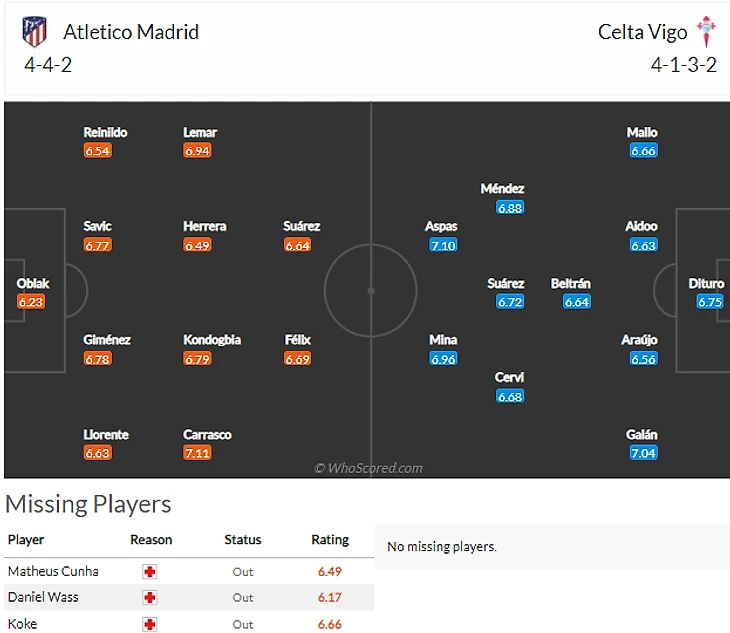
Task: Click the Celta Vigo club crest
Action: click(x=707, y=31)
